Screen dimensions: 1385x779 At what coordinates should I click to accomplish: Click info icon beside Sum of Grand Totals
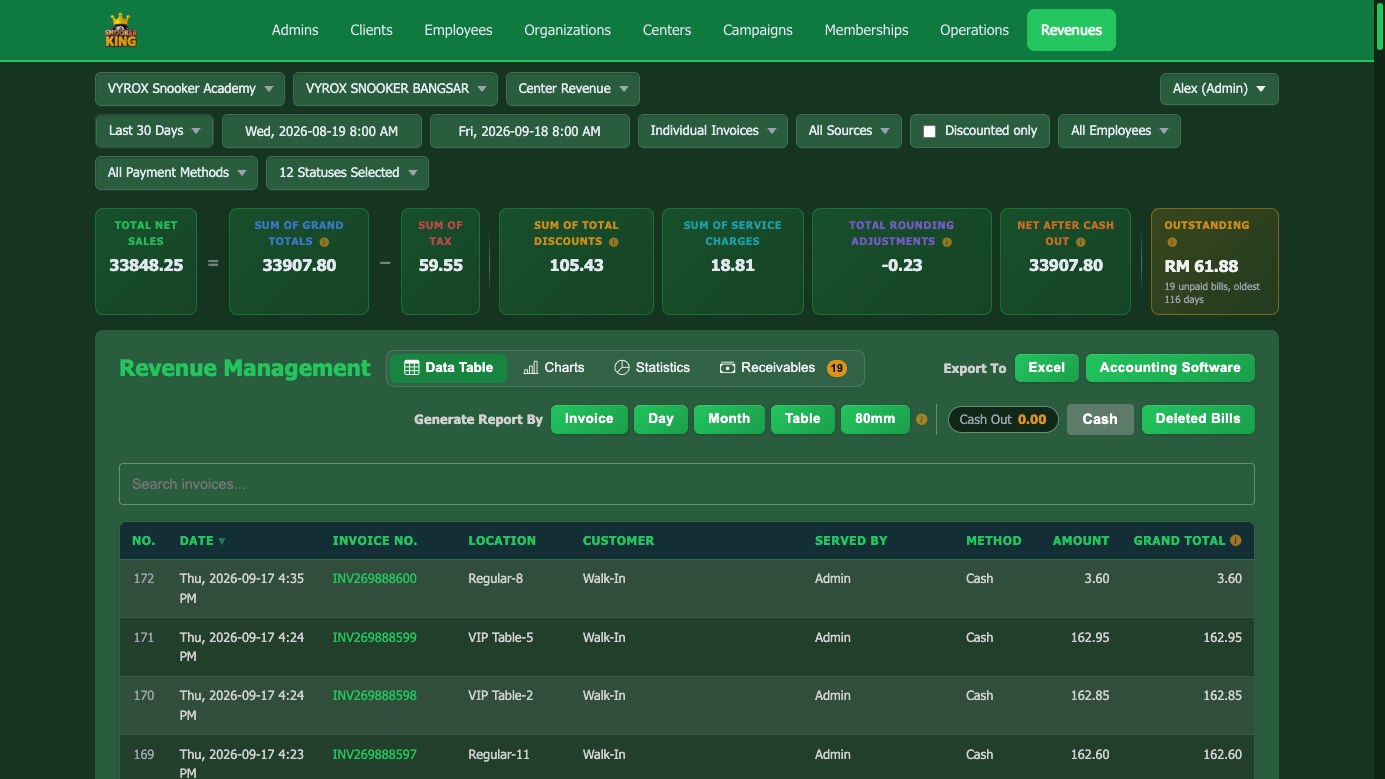pyautogui.click(x=324, y=242)
